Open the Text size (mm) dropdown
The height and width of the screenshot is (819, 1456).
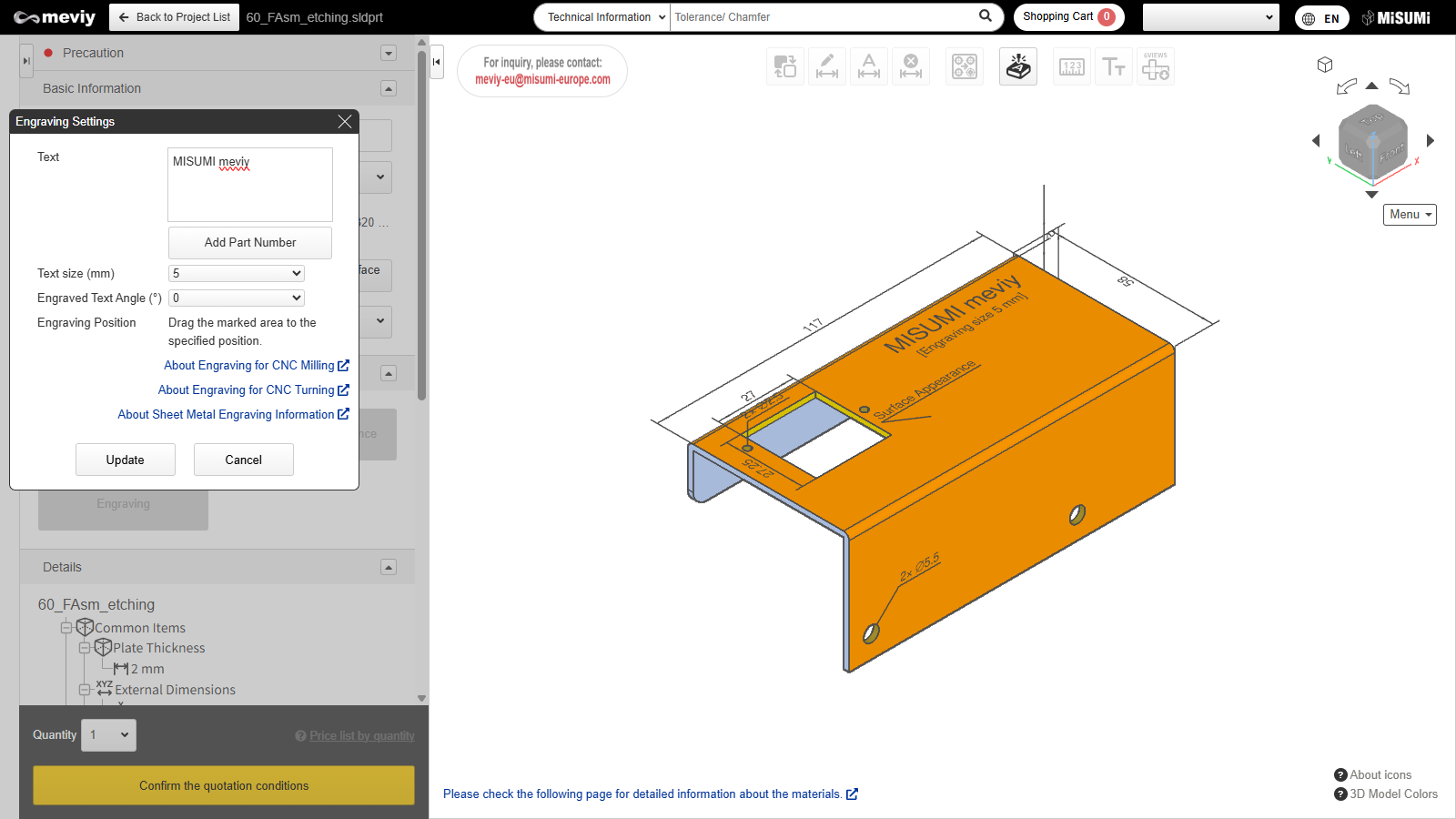pos(237,273)
